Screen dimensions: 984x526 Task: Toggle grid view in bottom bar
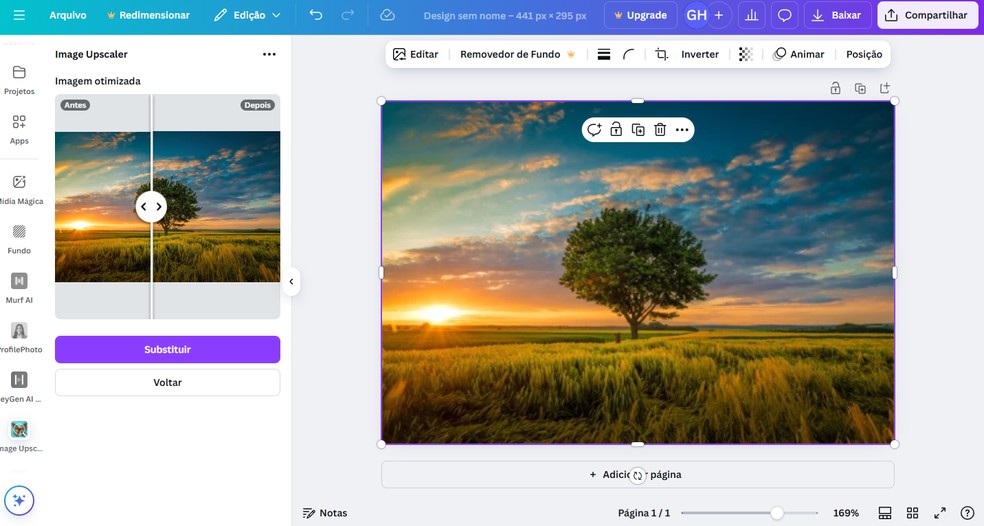coord(912,513)
